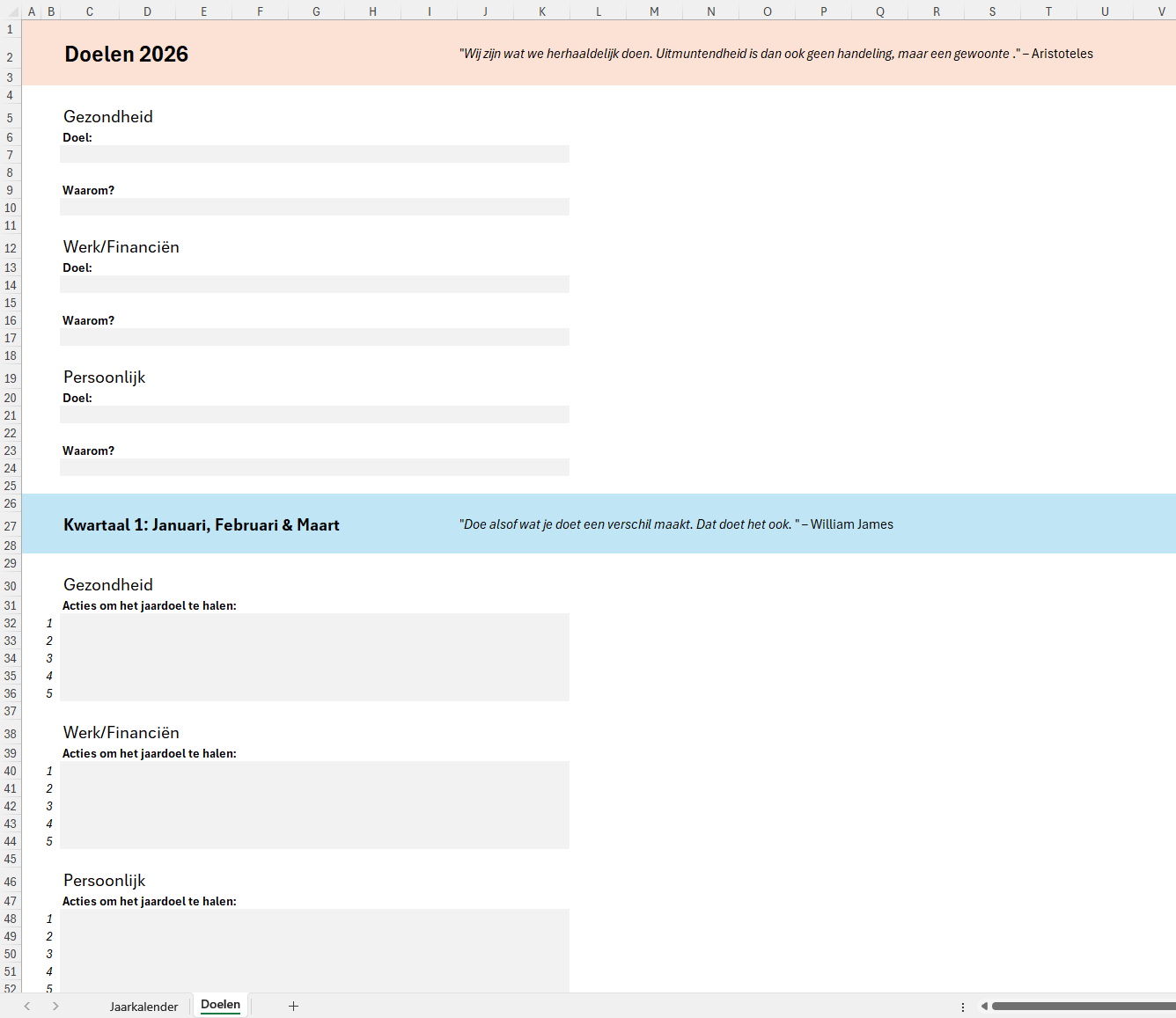The width and height of the screenshot is (1176, 1018).
Task: Open the vertical three-dot overflow menu
Action: [963, 1006]
